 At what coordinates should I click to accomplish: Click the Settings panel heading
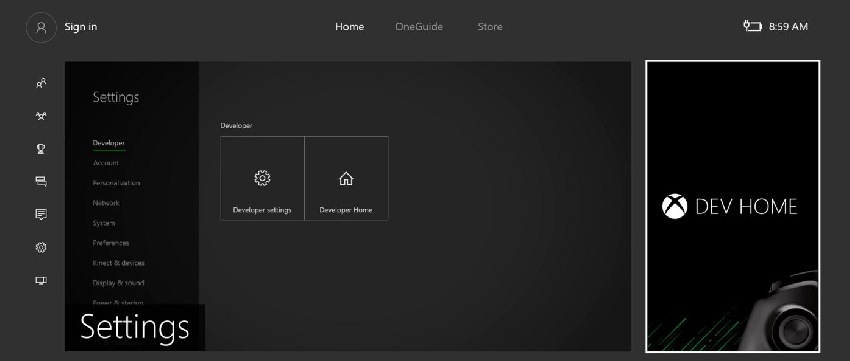pyautogui.click(x=115, y=97)
